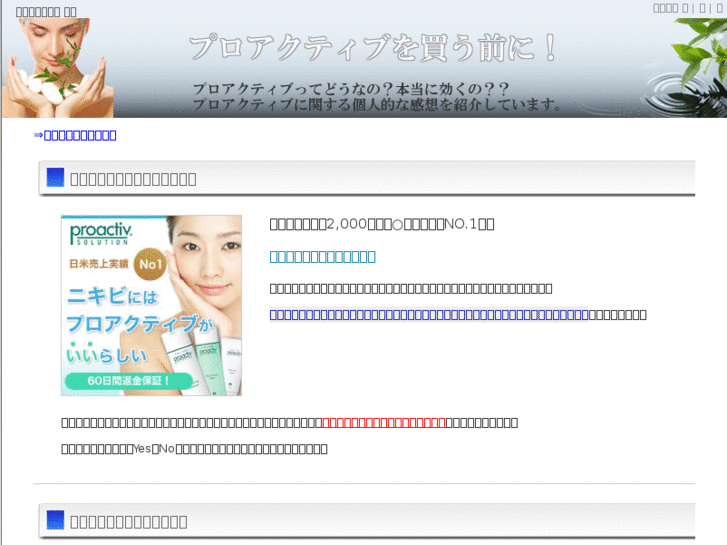Click the blue arrow link below the header banner

tap(75, 135)
